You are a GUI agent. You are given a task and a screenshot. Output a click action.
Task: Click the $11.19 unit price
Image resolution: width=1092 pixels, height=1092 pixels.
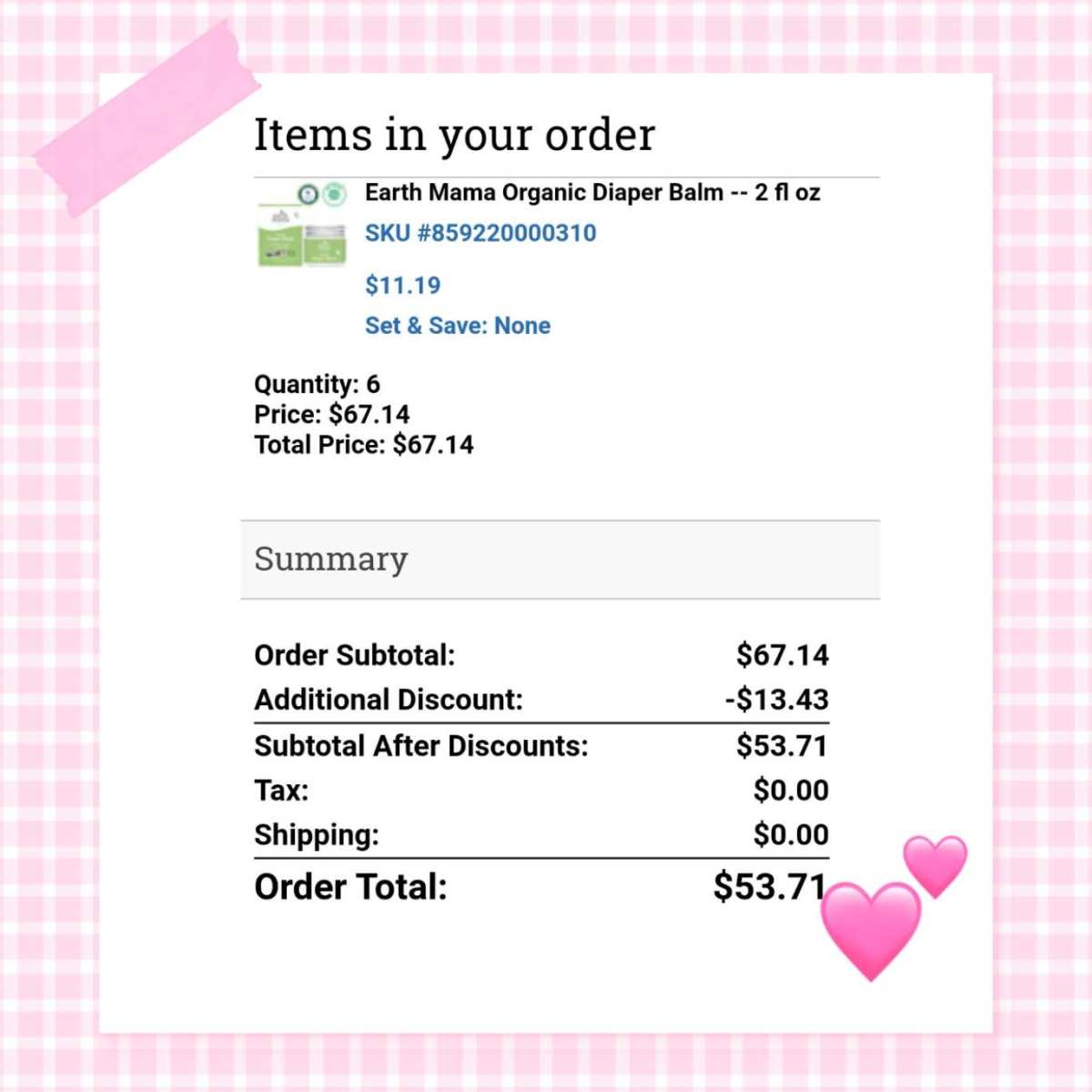402,286
